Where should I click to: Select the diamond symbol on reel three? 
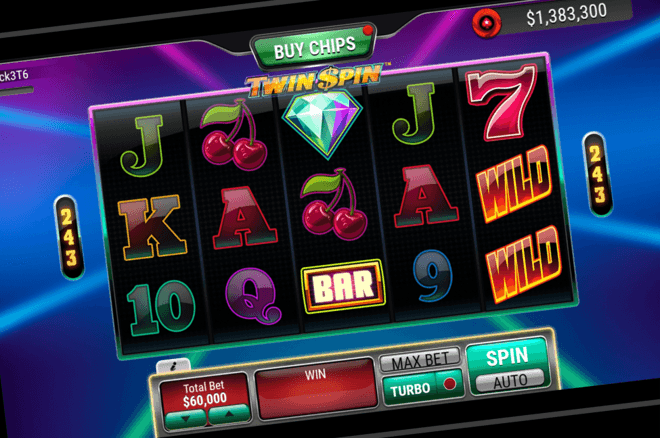coord(323,122)
